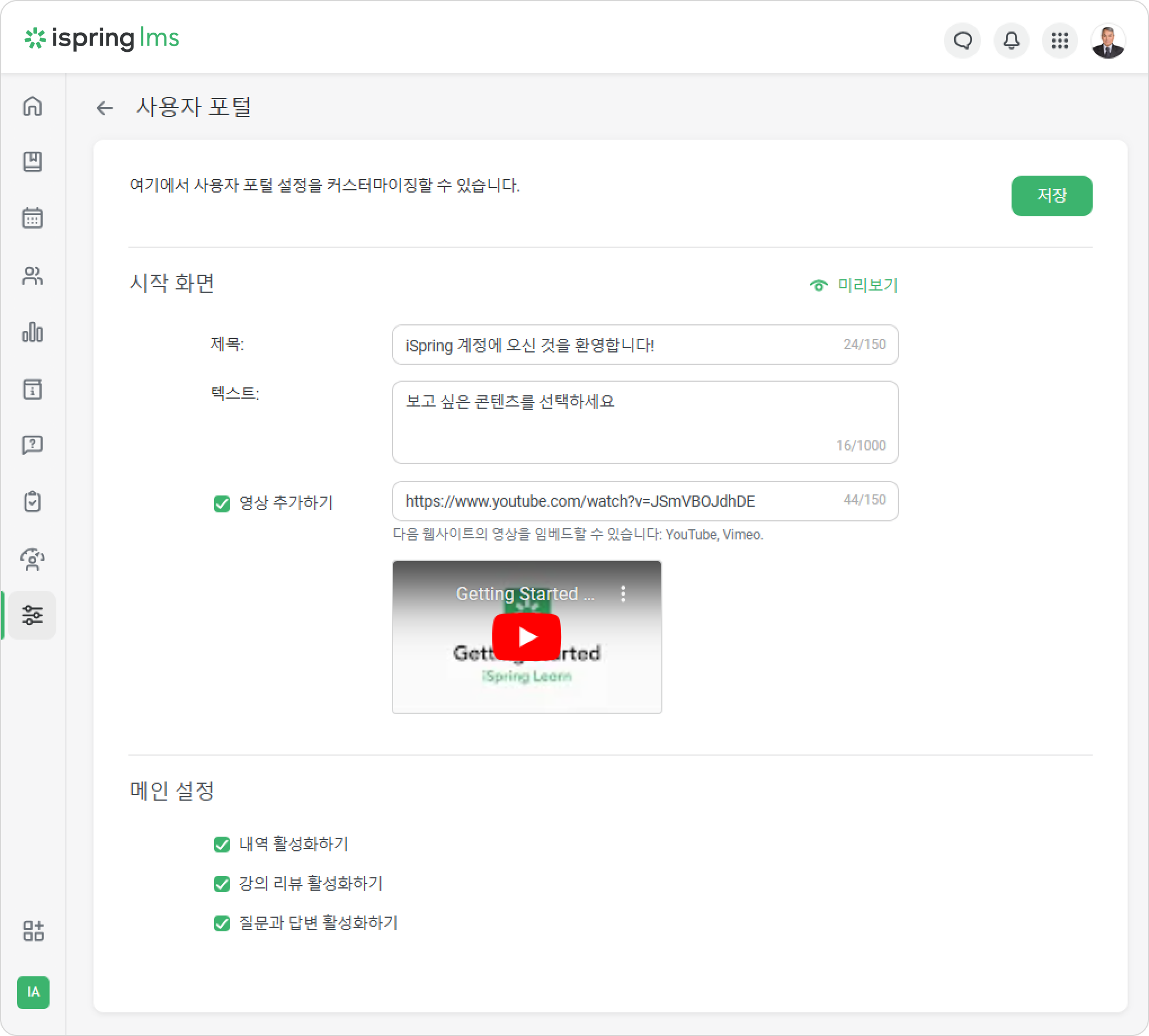The height and width of the screenshot is (1036, 1149).
Task: Open the chat bubble icon in header
Action: tap(963, 41)
